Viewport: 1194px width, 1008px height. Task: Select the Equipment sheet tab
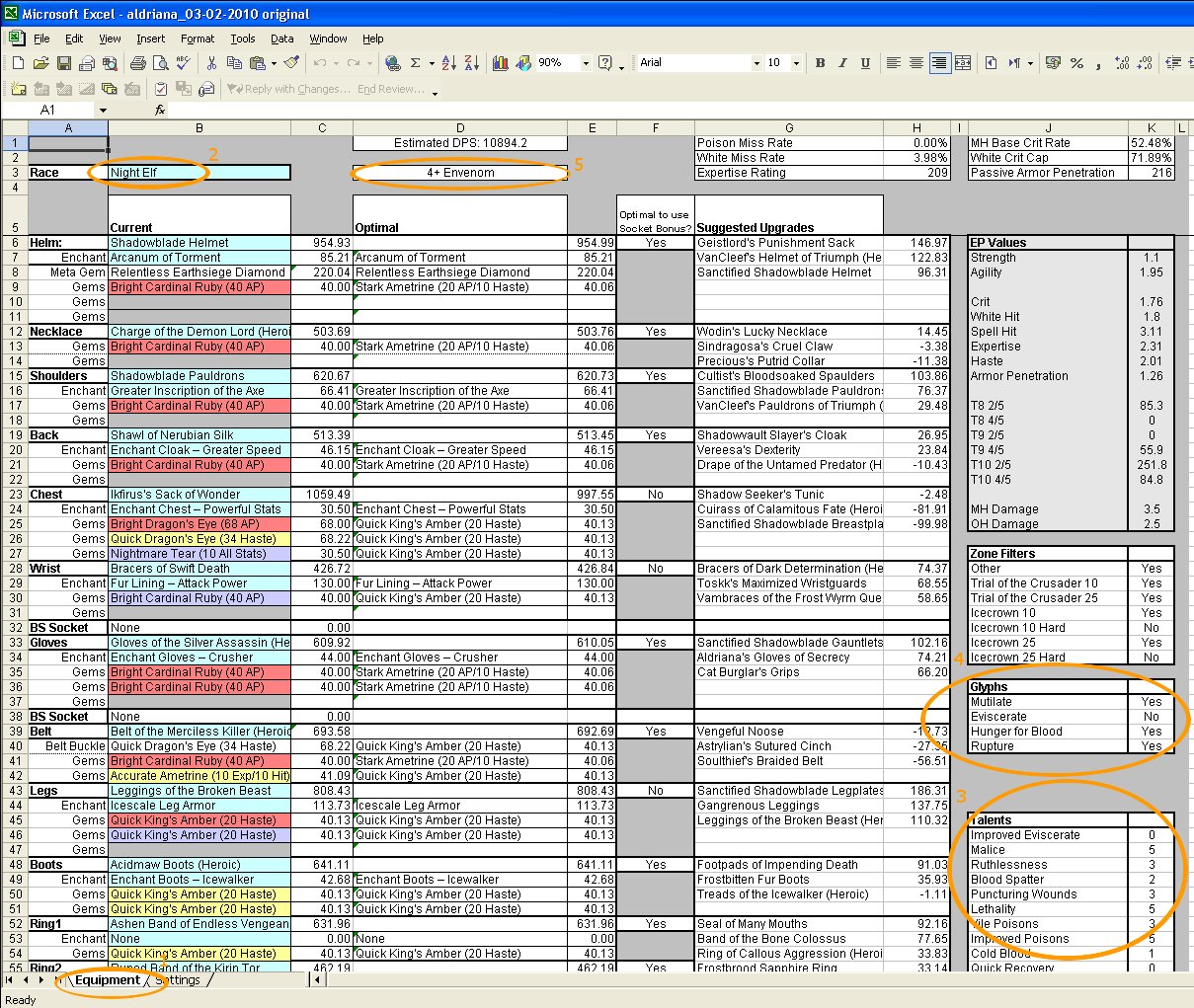click(107, 980)
